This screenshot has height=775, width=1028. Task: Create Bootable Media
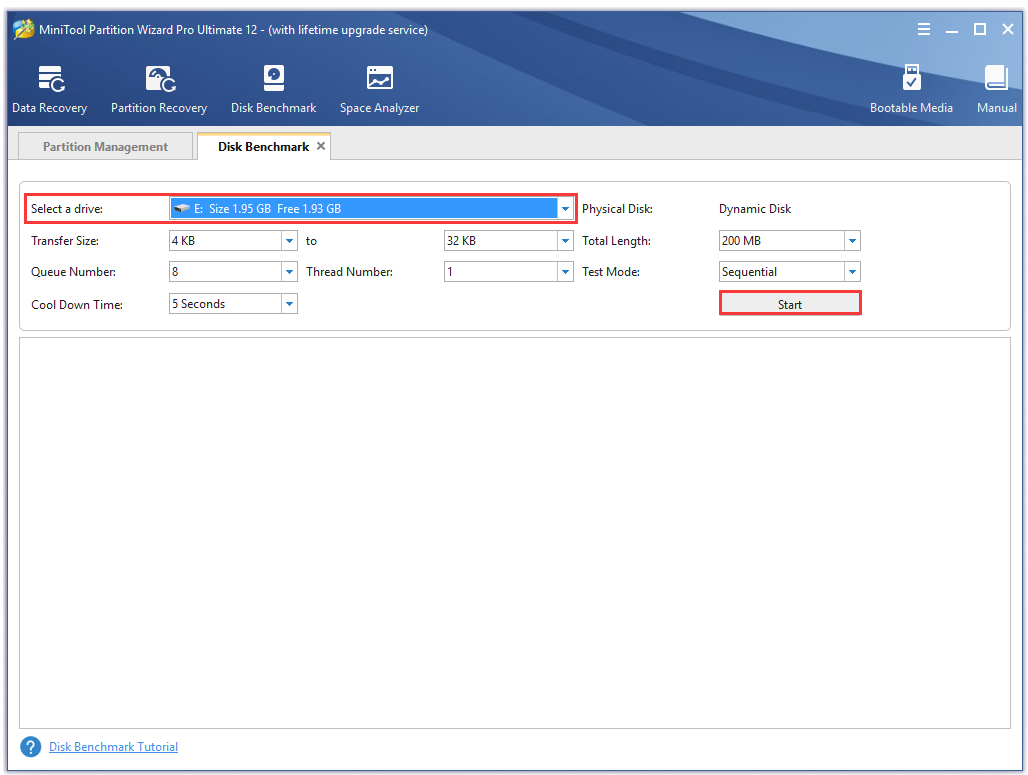(911, 88)
